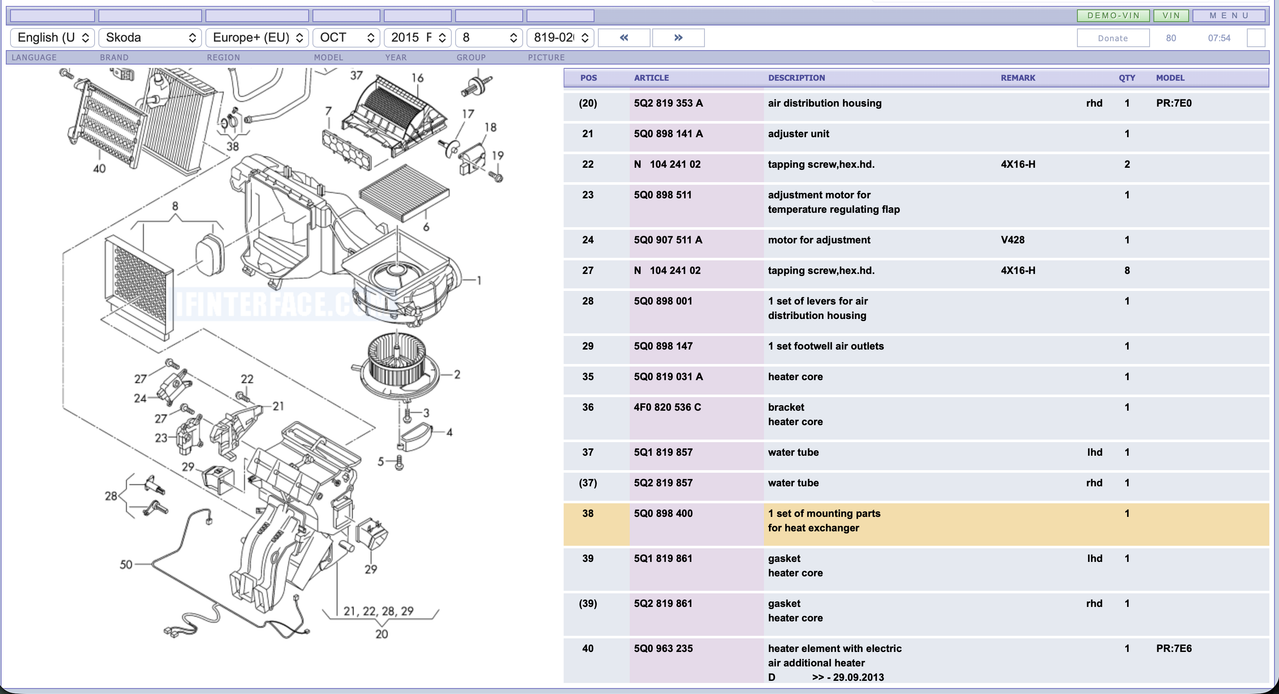This screenshot has height=694, width=1279.
Task: Select article 5Q0 907 511 A
Action: point(668,240)
